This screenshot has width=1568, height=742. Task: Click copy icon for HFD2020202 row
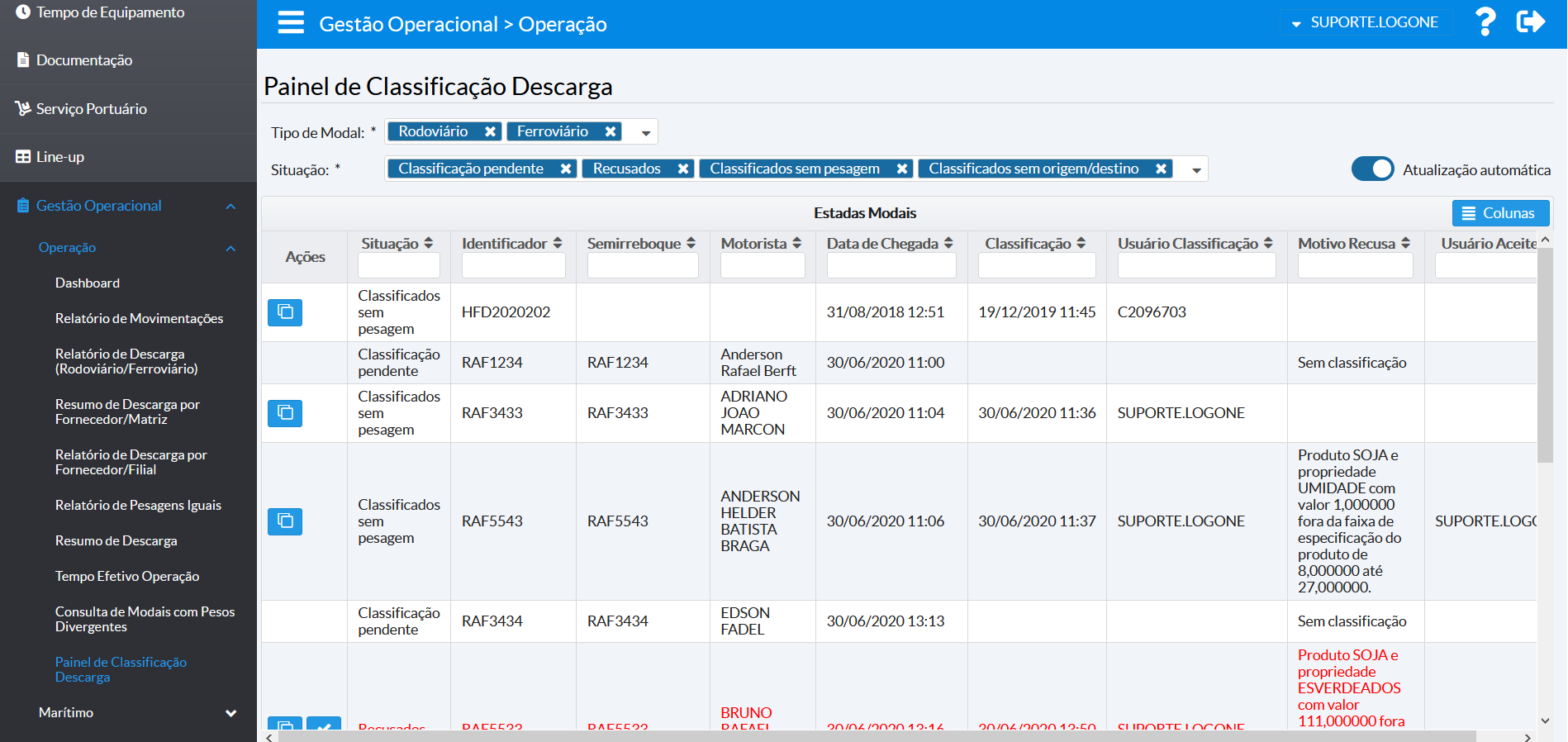tap(285, 312)
